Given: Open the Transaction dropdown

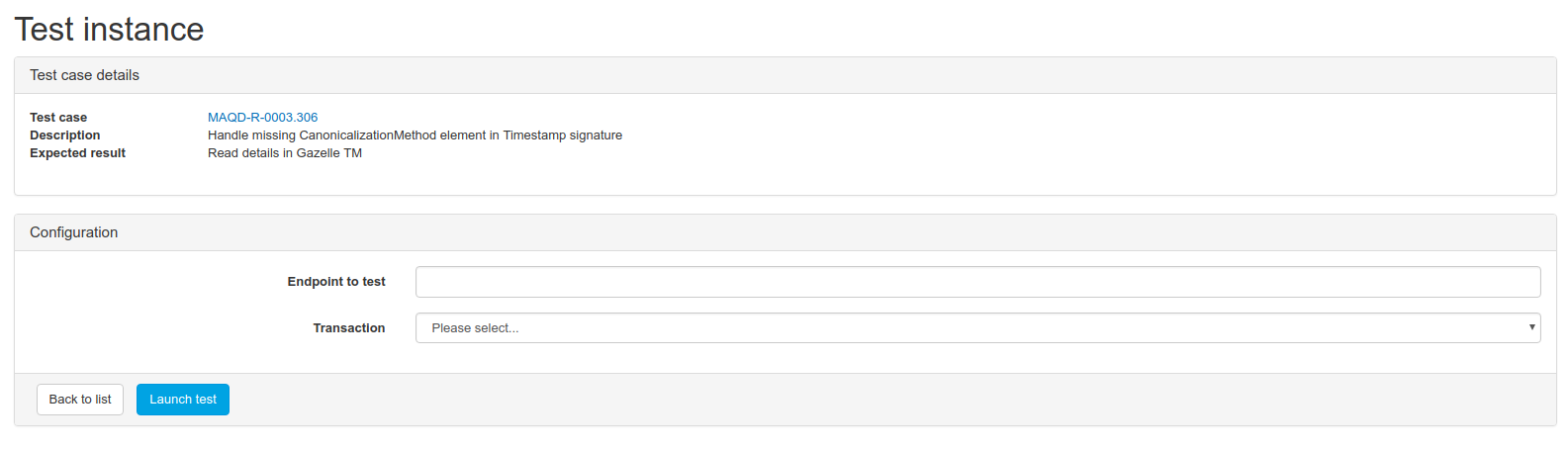Looking at the screenshot, I should pyautogui.click(x=977, y=328).
